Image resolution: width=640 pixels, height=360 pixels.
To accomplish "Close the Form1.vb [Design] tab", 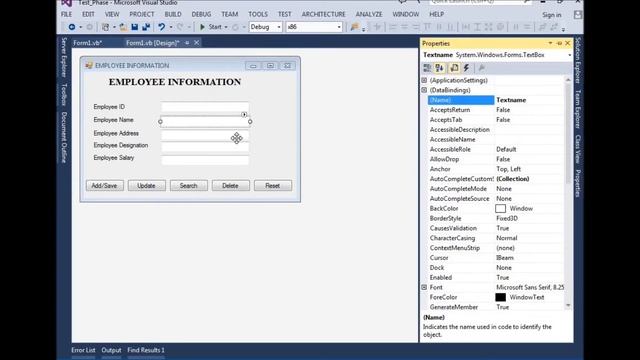I will tap(197, 42).
